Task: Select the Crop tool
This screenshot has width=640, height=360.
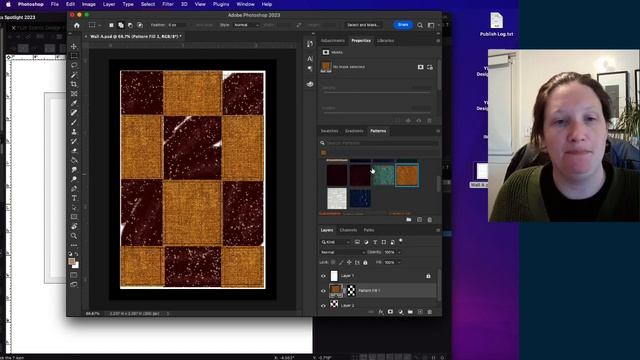Action: tap(74, 84)
